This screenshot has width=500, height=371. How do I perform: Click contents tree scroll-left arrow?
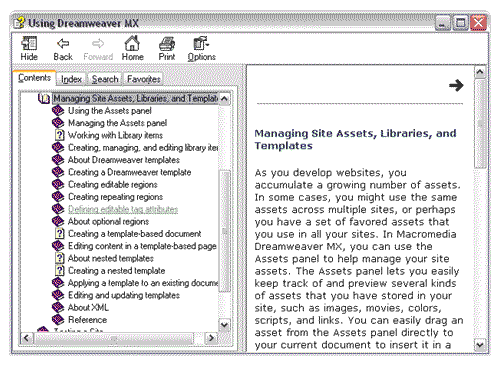click(27, 338)
